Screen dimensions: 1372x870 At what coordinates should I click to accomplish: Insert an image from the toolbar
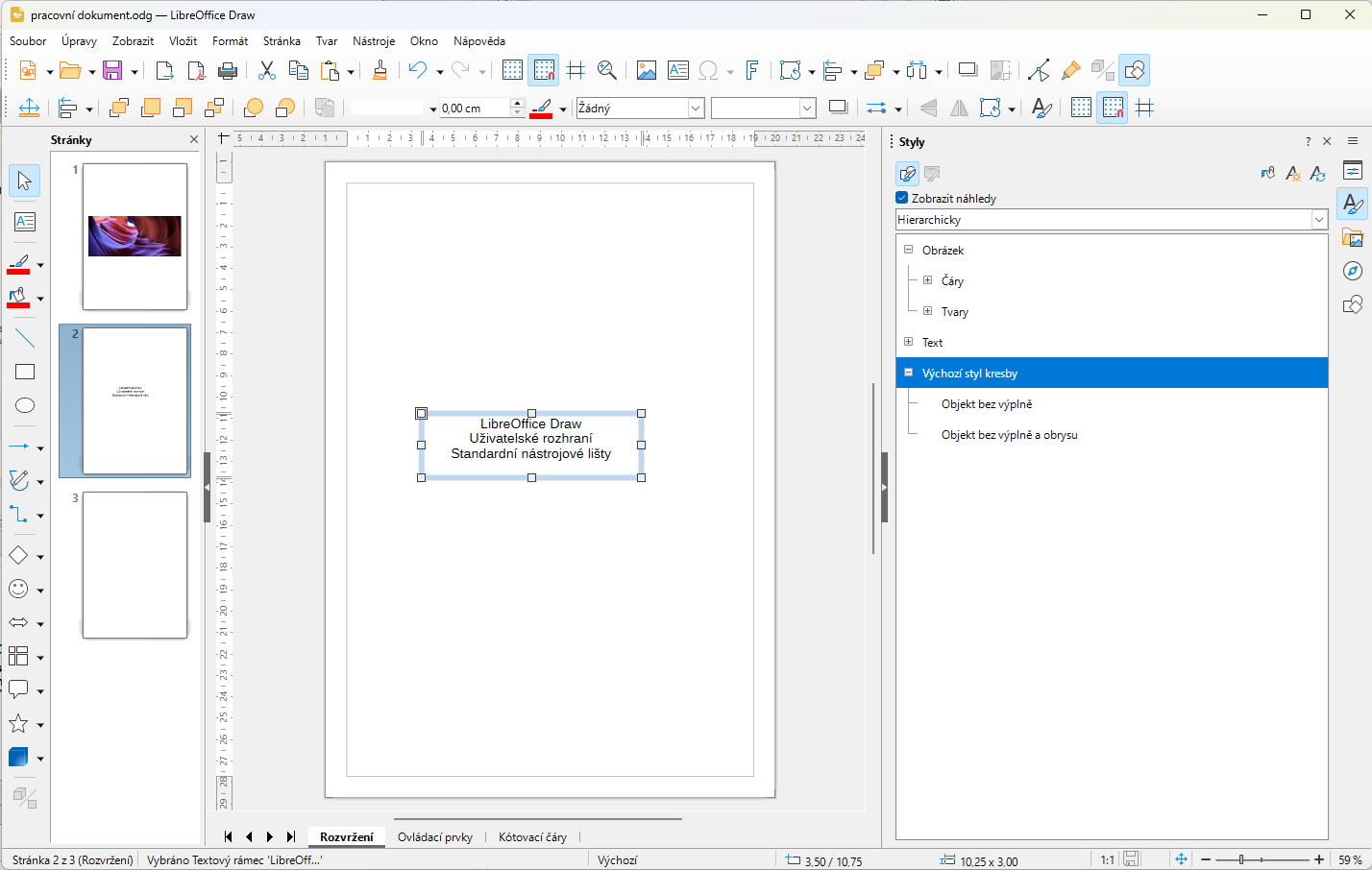[x=647, y=70]
